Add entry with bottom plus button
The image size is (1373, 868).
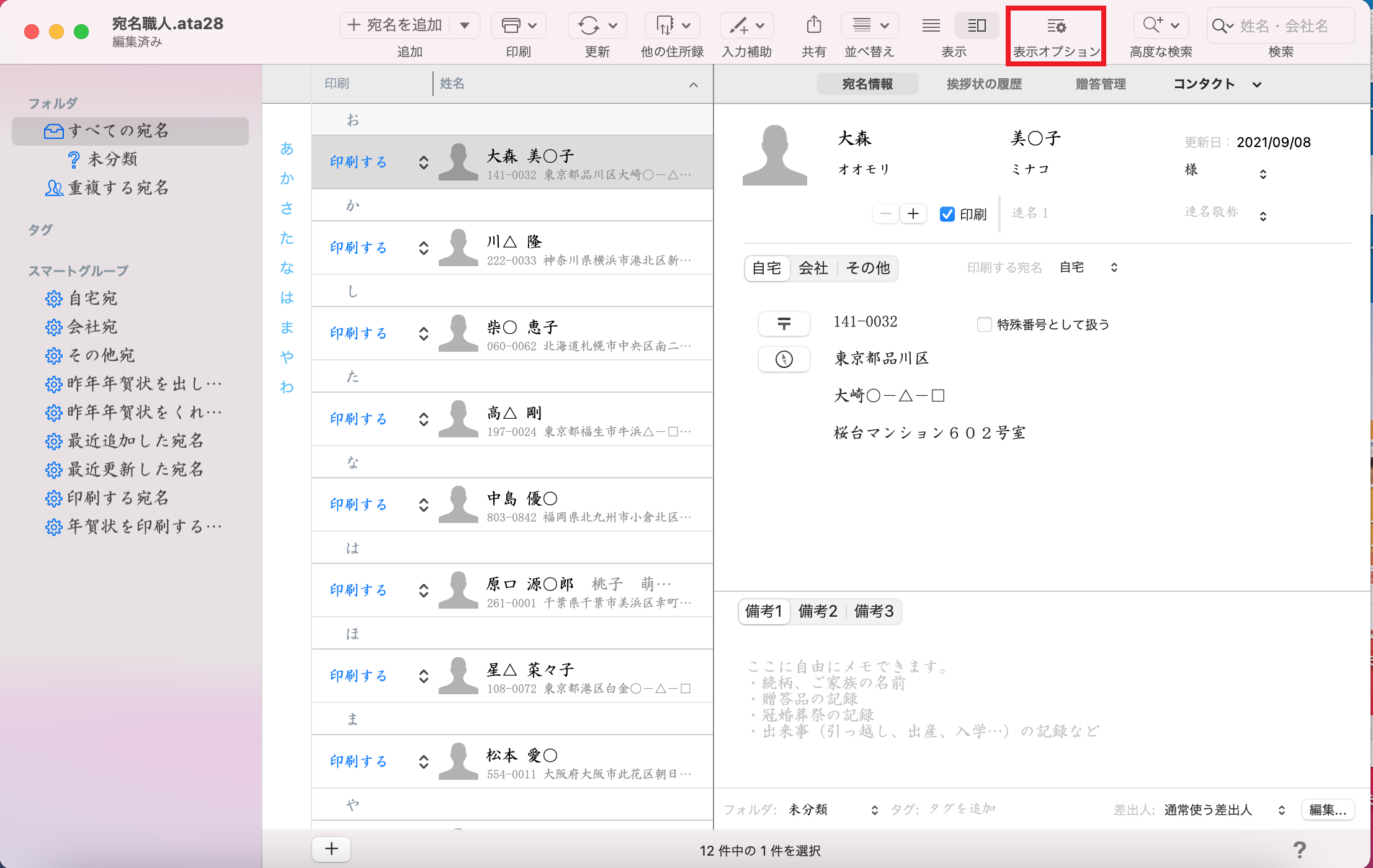click(x=331, y=849)
